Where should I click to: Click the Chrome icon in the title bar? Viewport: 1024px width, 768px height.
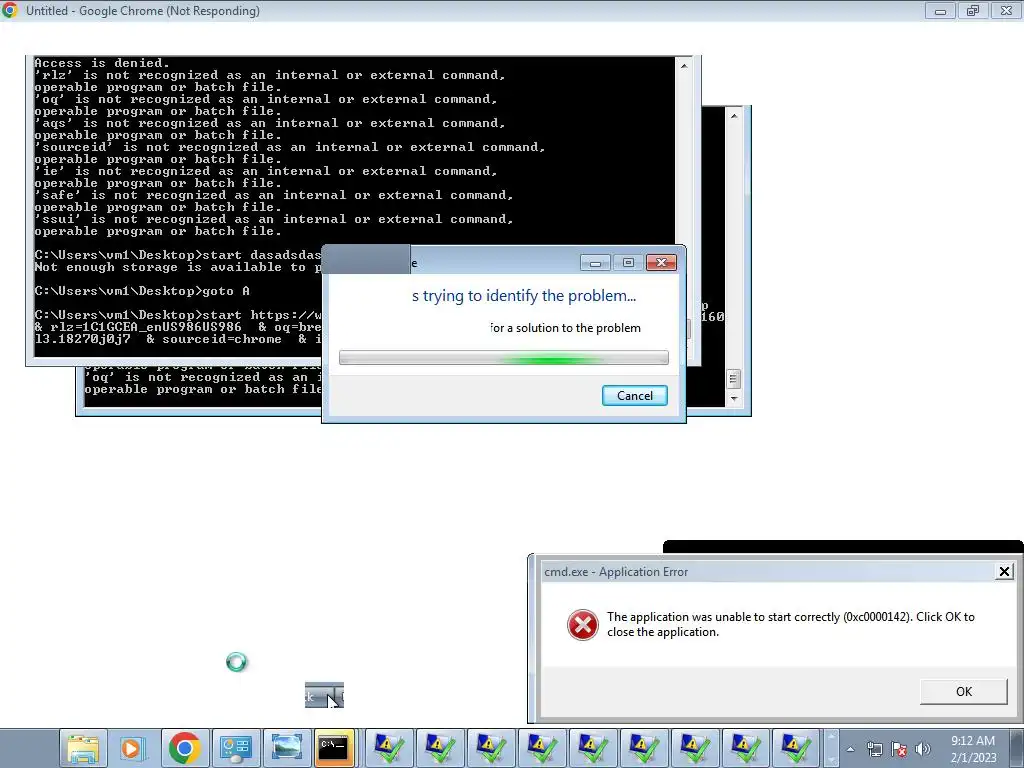[x=10, y=10]
